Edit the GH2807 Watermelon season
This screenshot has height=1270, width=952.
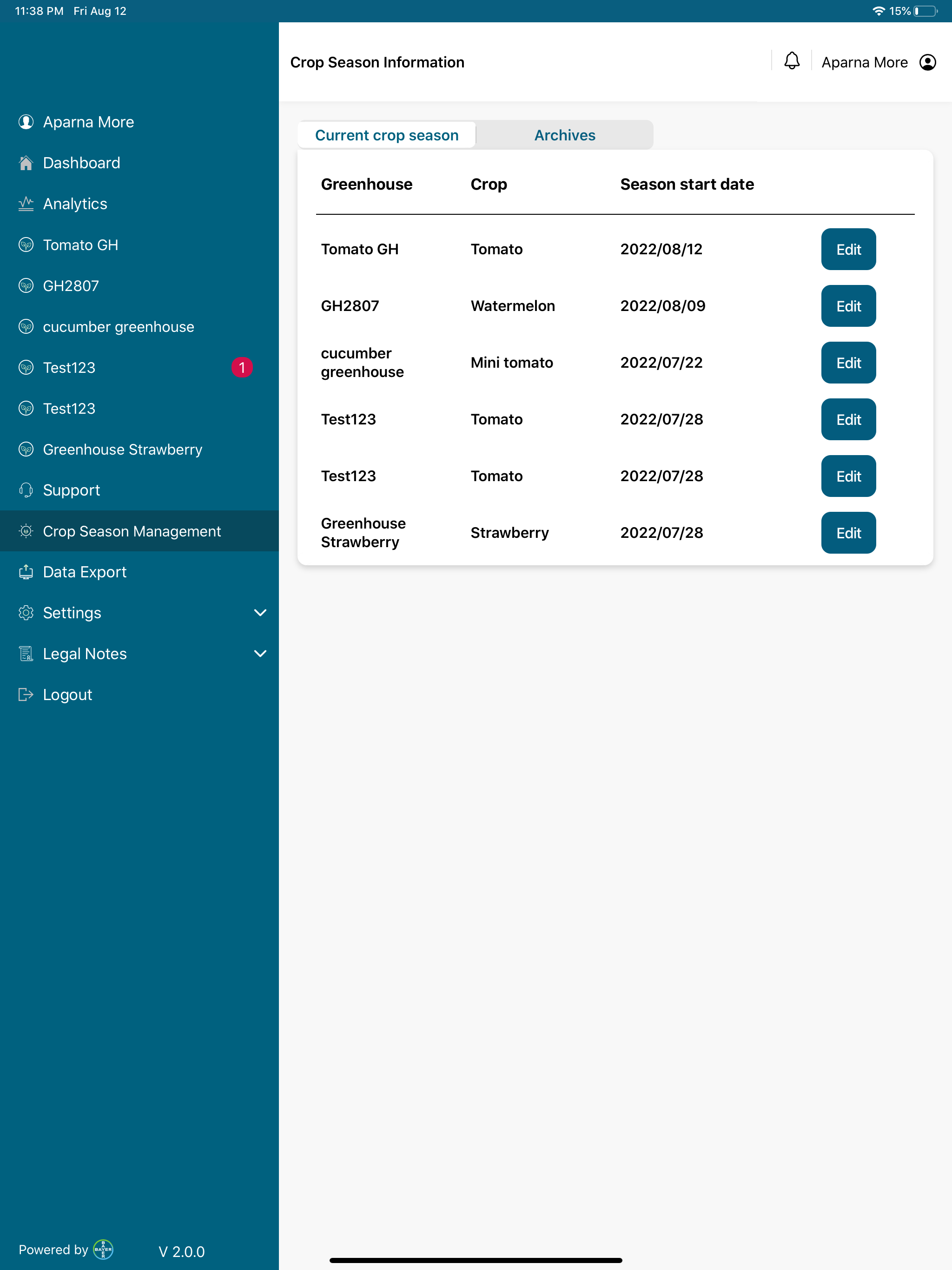tap(848, 306)
